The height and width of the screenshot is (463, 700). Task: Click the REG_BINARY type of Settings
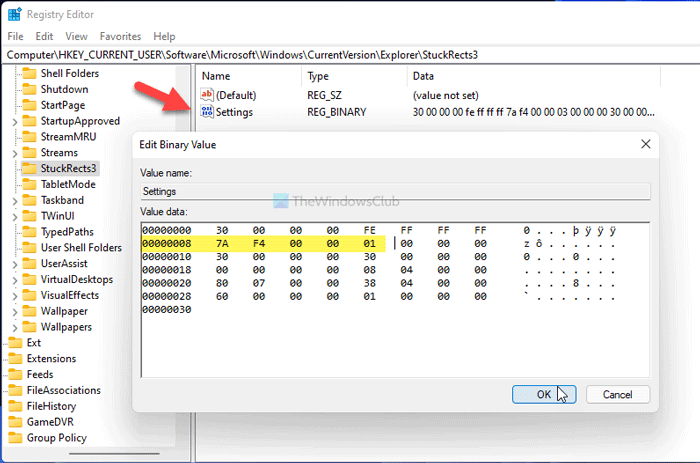click(337, 112)
